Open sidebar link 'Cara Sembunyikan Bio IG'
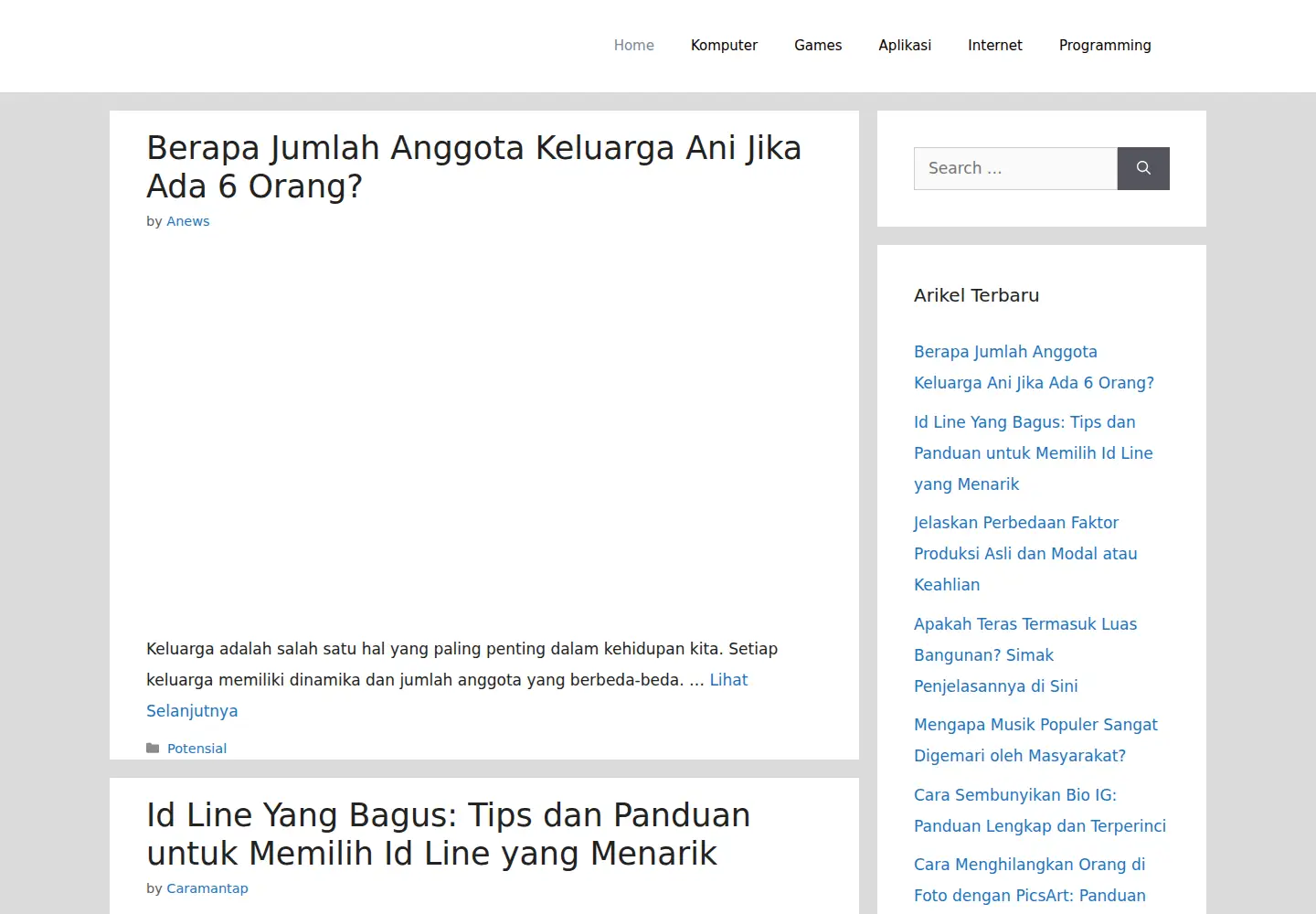 (x=1040, y=811)
